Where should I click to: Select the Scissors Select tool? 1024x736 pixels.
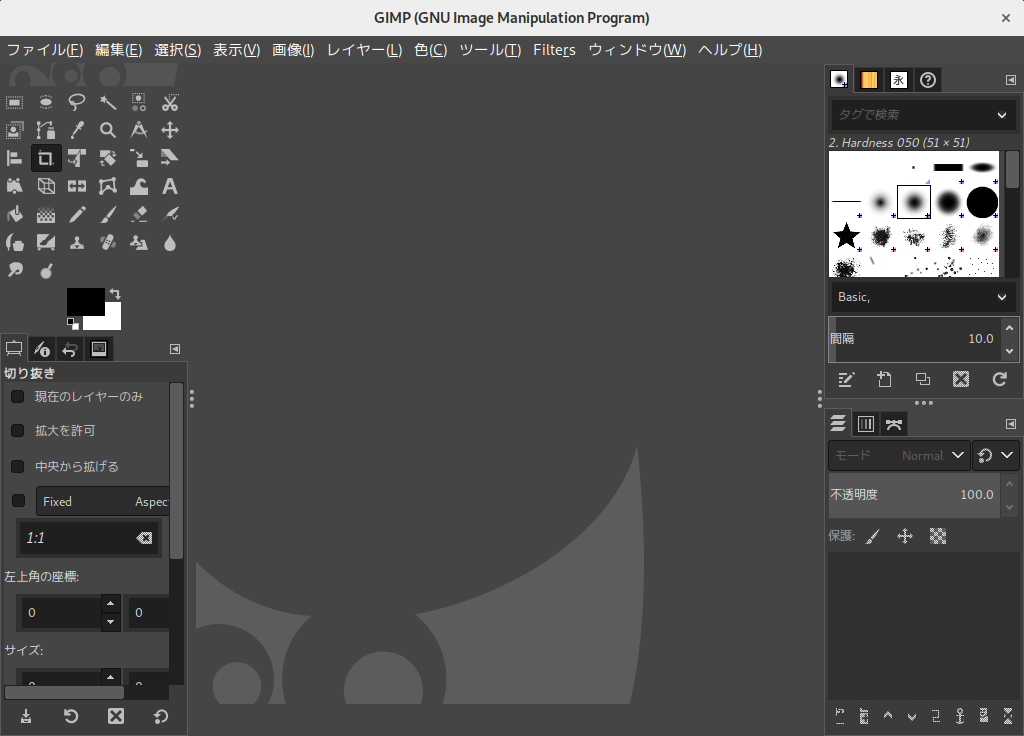170,103
